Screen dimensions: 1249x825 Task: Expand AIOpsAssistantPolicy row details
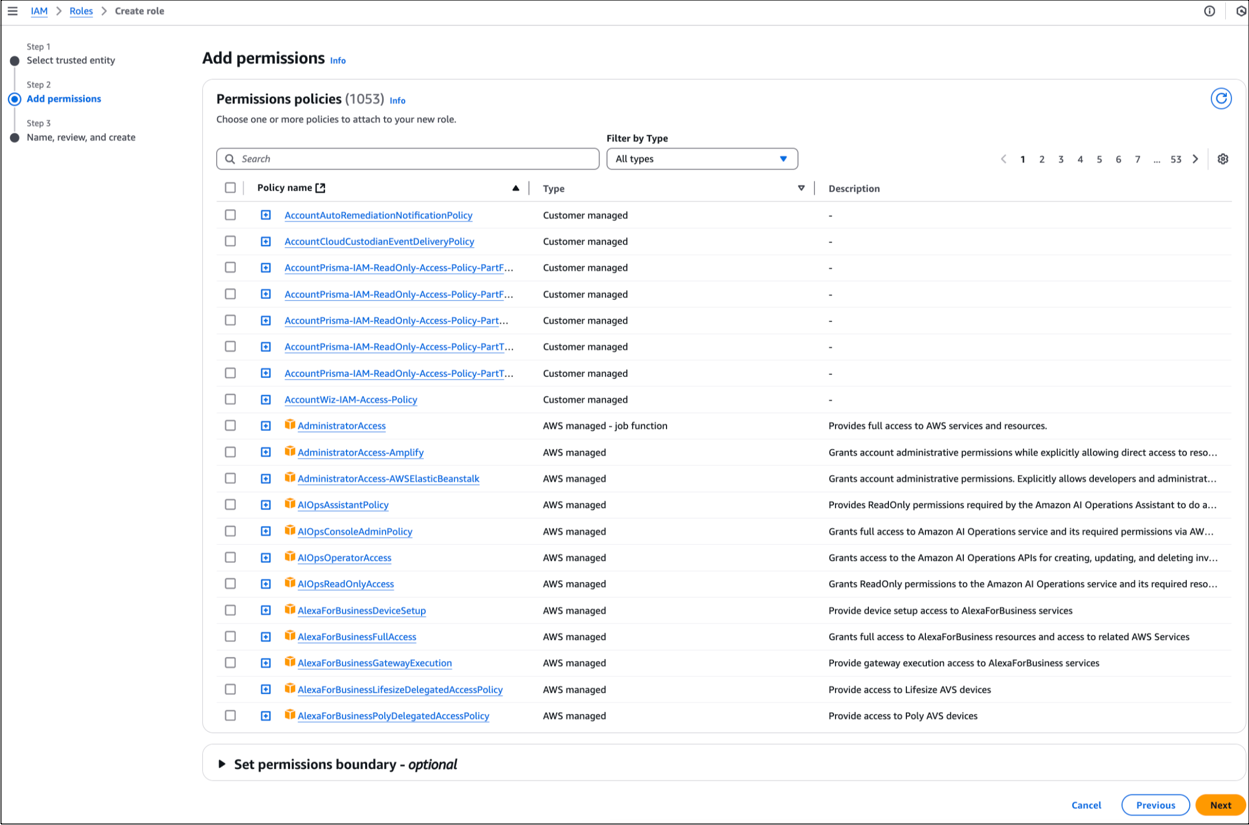(266, 505)
